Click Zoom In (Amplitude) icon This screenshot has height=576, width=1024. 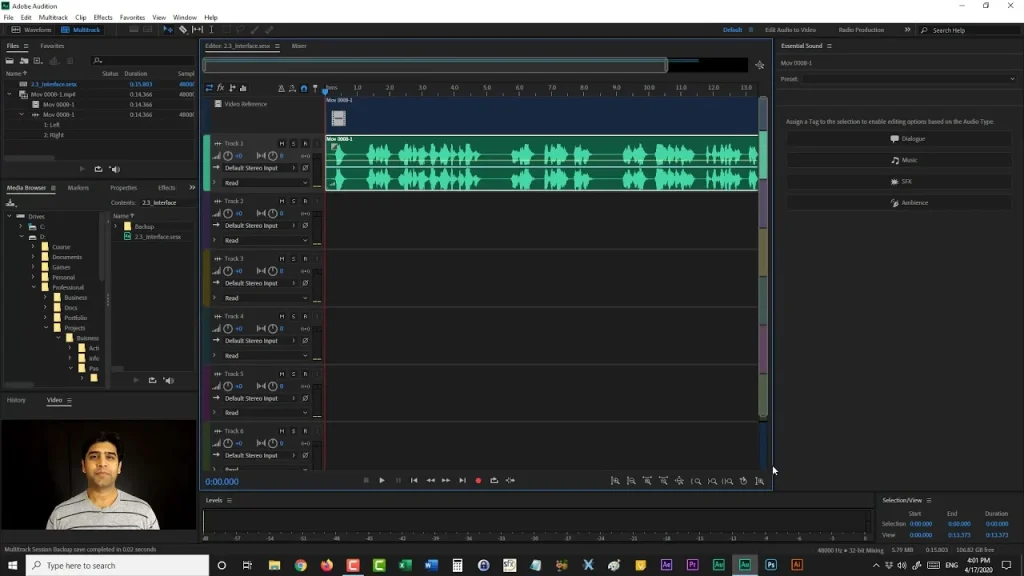pyautogui.click(x=615, y=481)
